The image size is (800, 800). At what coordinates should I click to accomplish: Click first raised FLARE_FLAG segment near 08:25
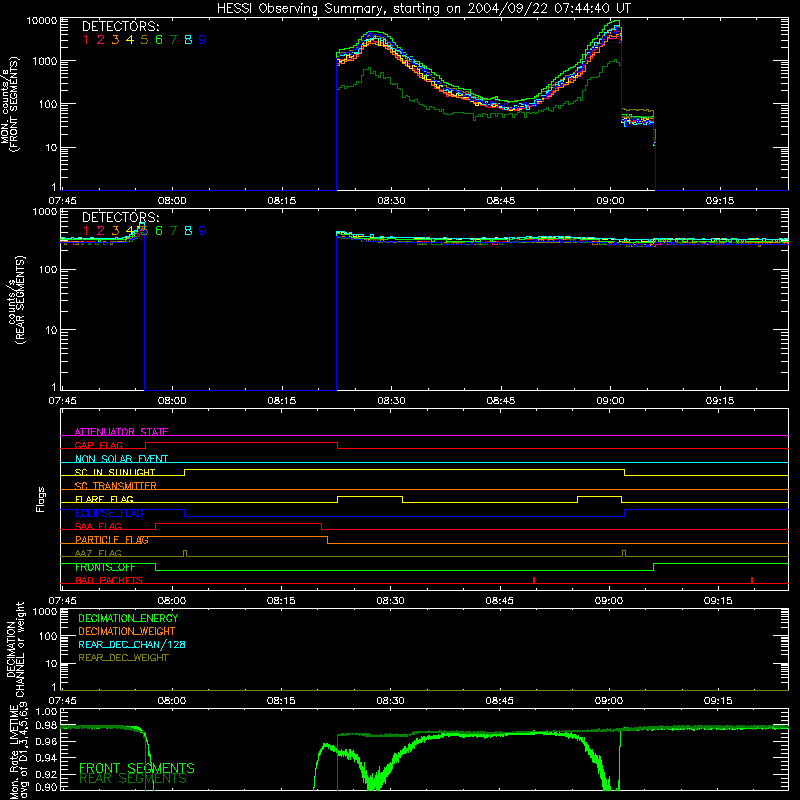[370, 496]
